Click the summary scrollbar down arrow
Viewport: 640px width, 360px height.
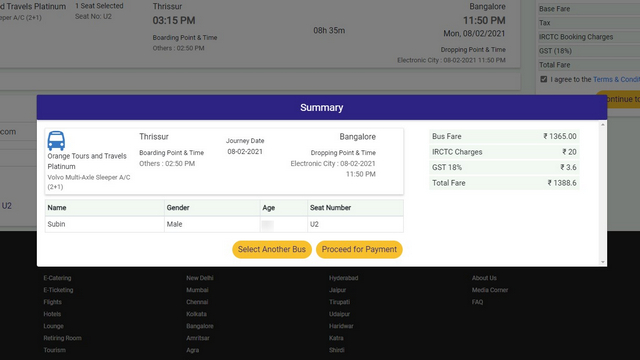(603, 262)
